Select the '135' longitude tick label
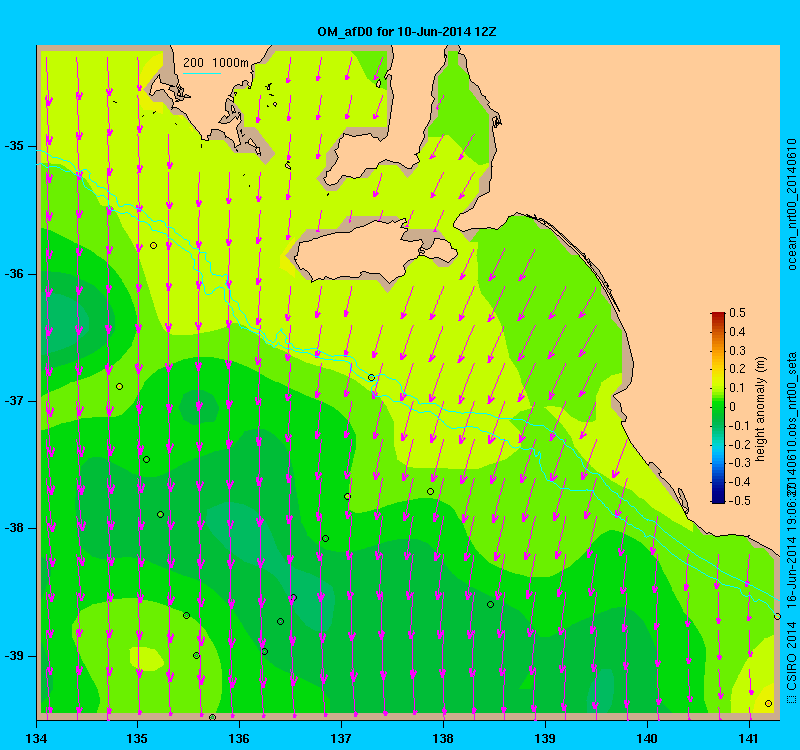This screenshot has width=800, height=750. [x=137, y=738]
